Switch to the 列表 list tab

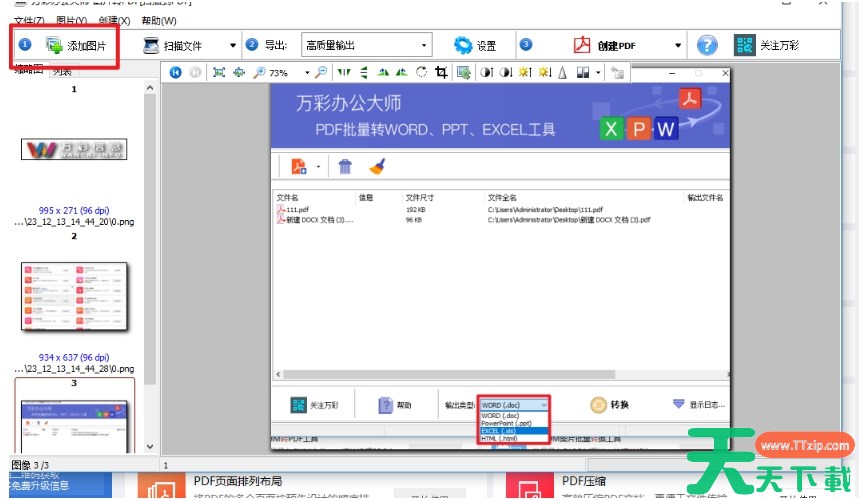click(x=62, y=71)
